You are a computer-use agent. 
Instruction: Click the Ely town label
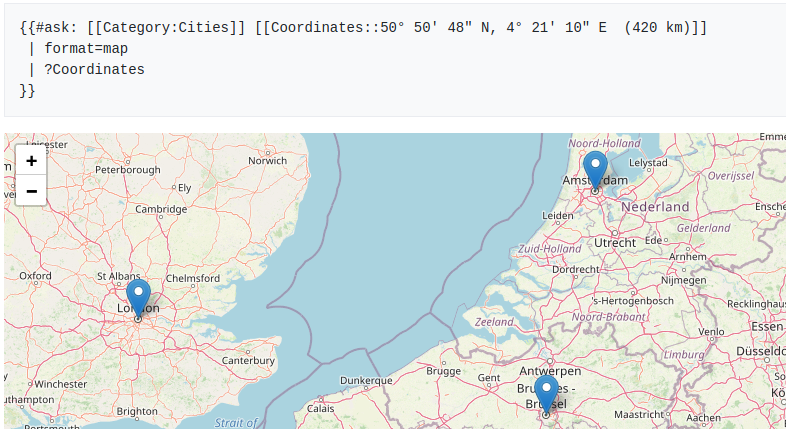click(x=184, y=188)
